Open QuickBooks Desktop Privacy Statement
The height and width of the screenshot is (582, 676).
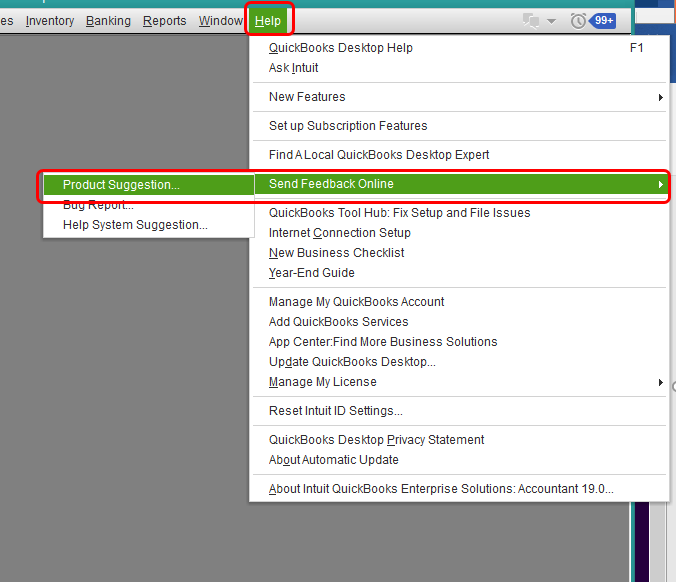click(x=460, y=439)
